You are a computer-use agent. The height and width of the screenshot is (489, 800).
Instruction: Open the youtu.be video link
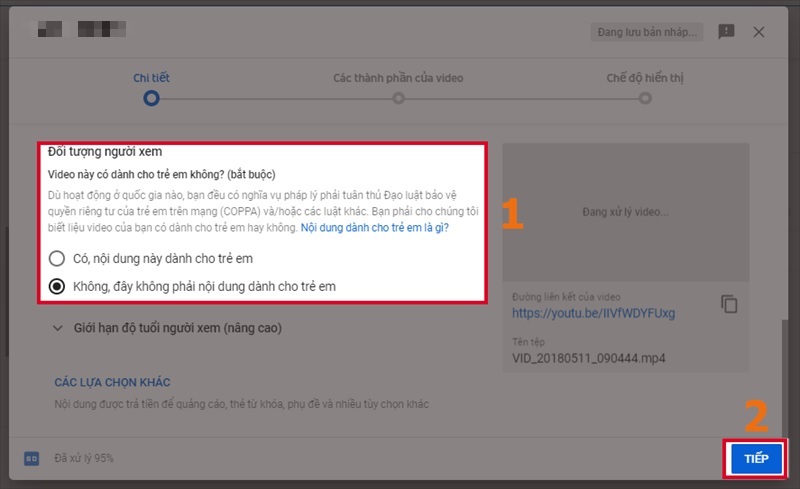pos(593,313)
